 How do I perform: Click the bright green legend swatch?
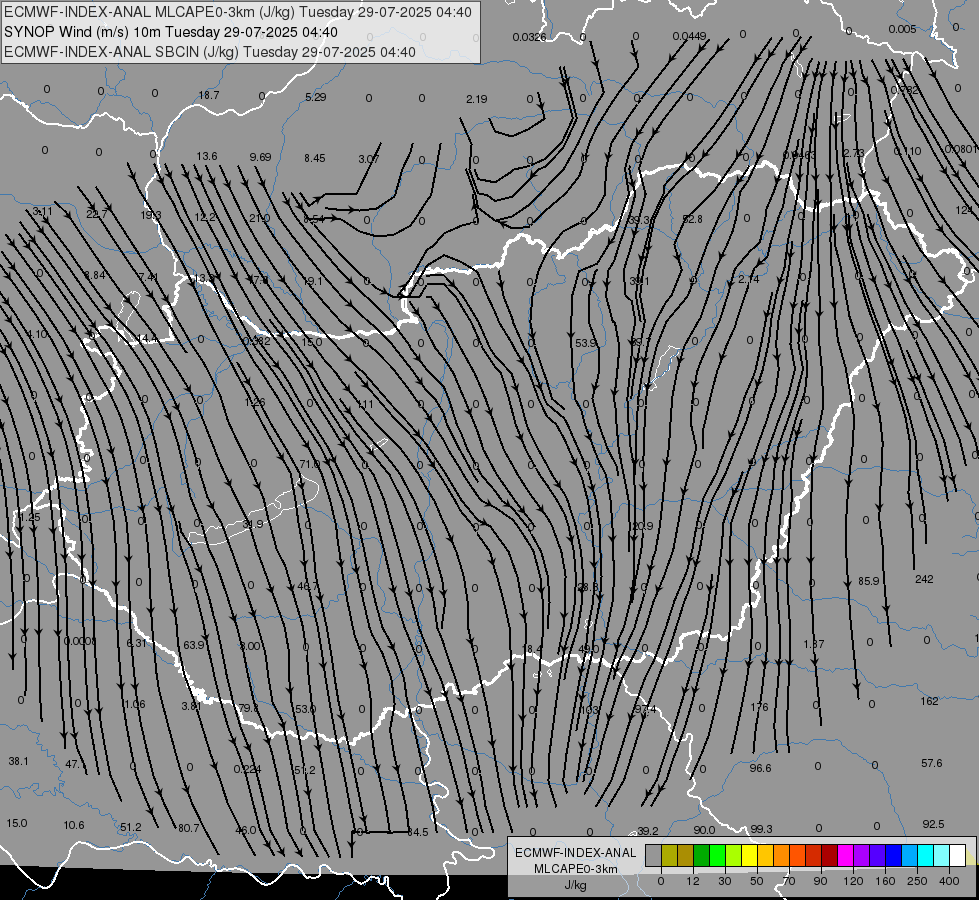717,855
